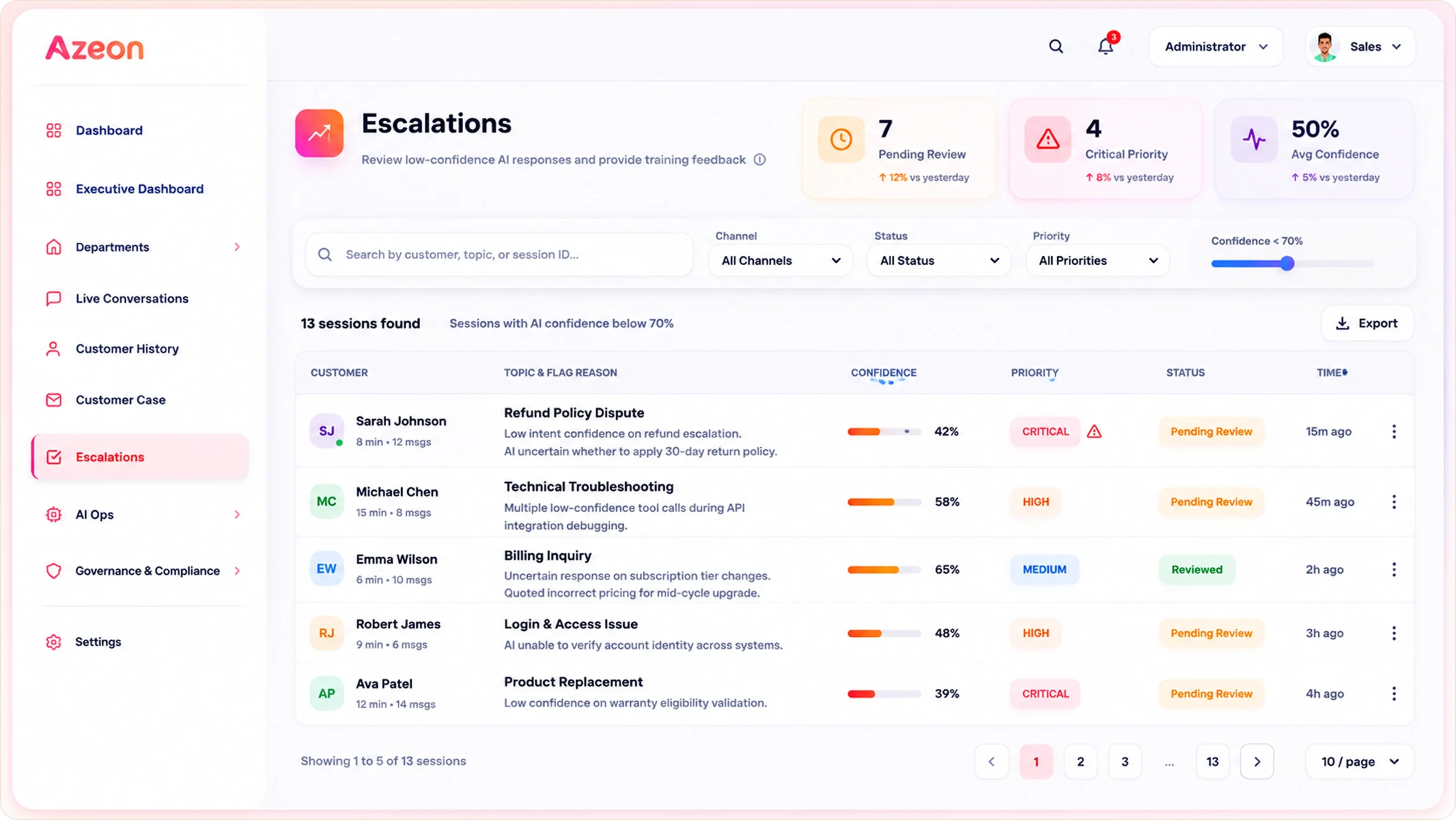Click the "Product Replacement" topic

(x=573, y=682)
